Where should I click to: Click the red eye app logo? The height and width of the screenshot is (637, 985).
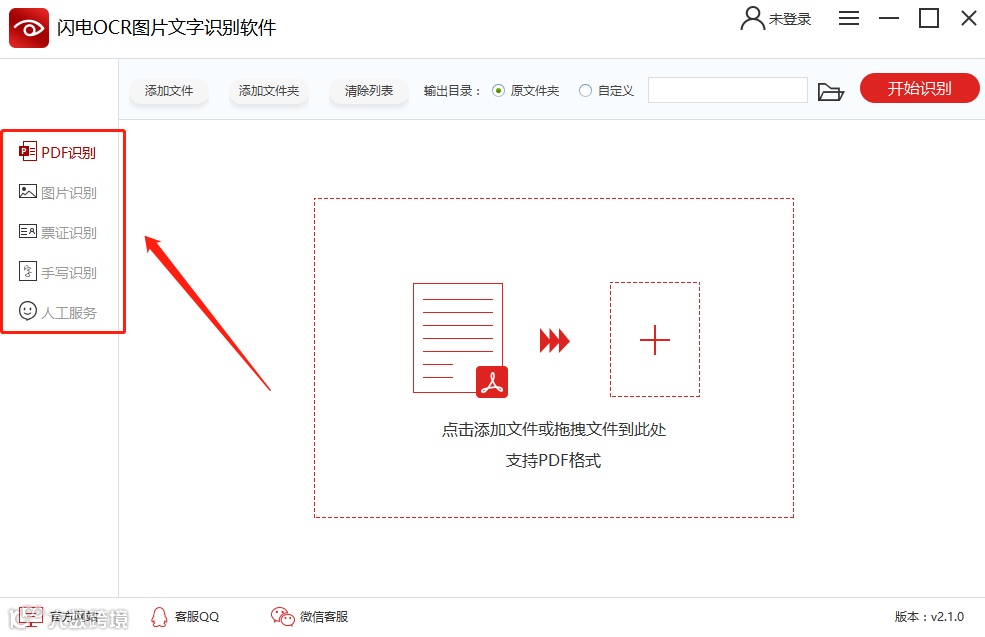coord(29,28)
